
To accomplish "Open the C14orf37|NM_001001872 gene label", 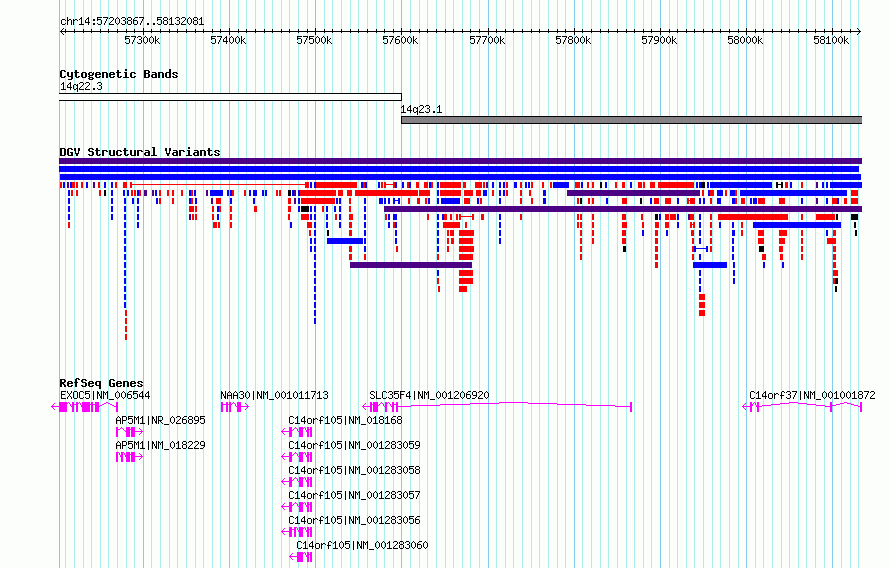I will click(812, 395).
